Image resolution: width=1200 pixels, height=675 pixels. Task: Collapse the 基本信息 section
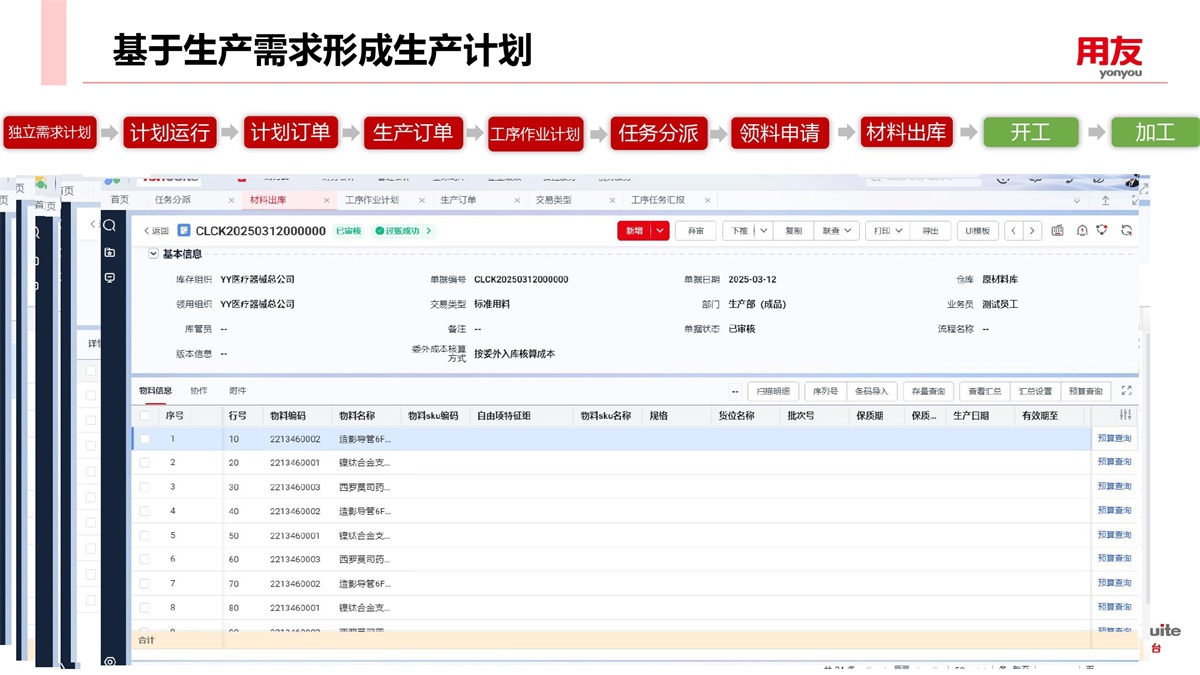[154, 254]
